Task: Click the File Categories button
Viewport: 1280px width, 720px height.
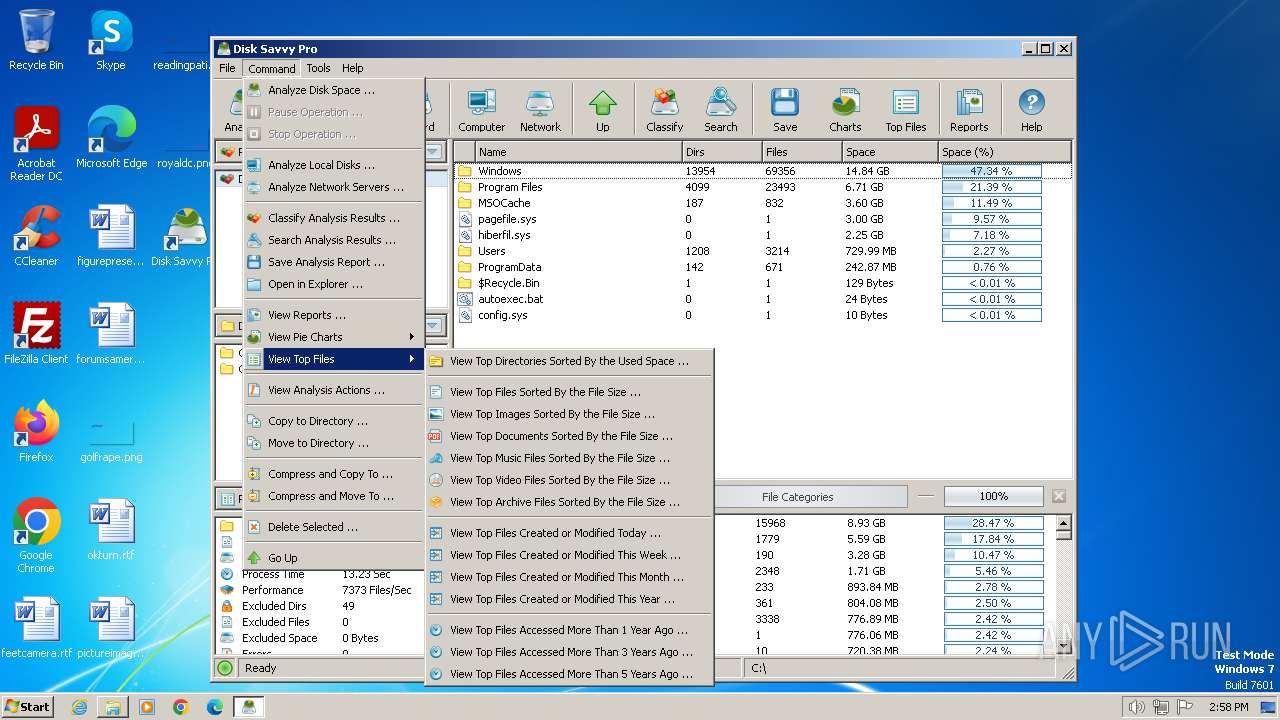Action: point(796,496)
